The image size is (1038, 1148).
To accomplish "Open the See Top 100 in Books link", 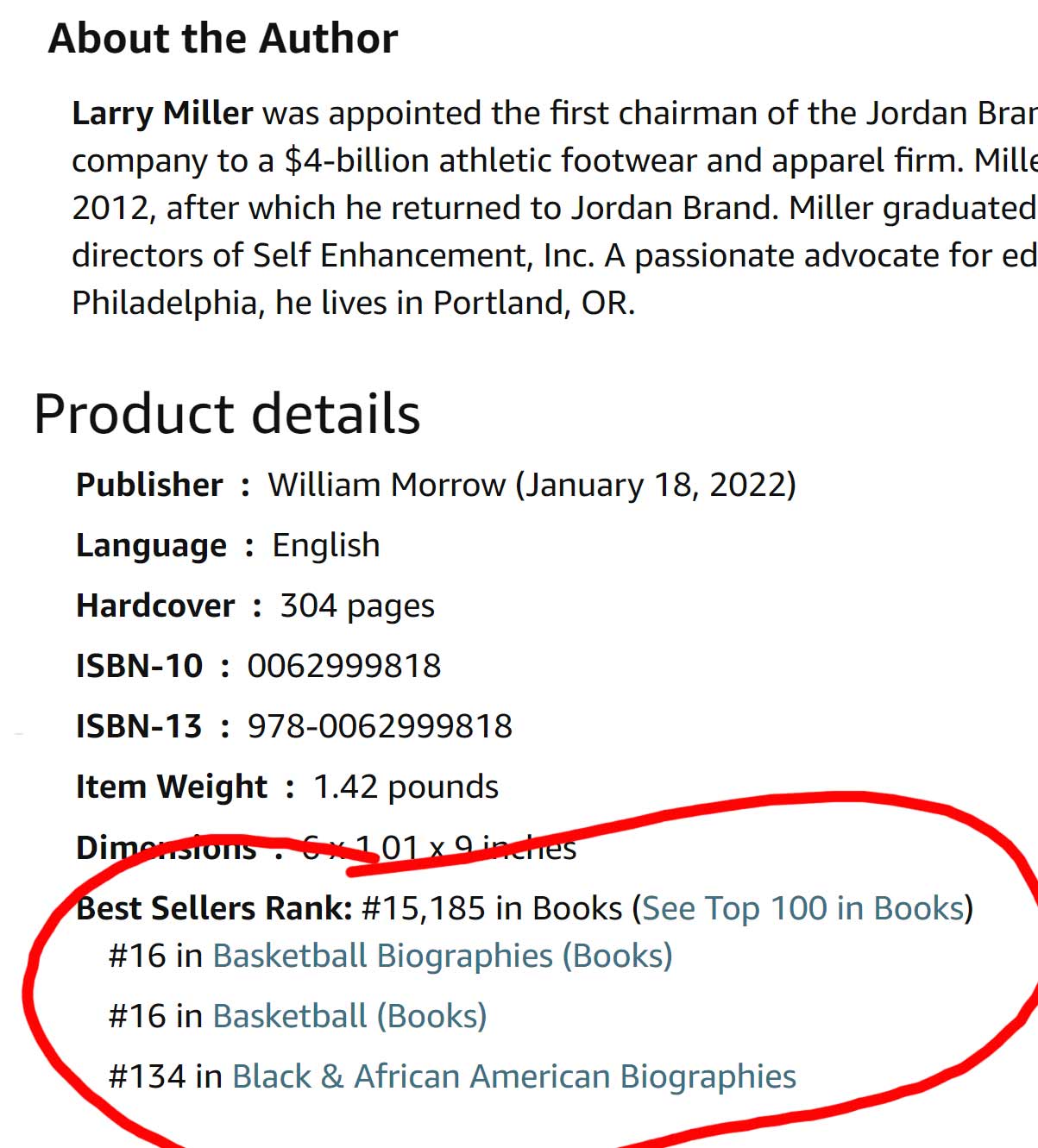I will click(x=802, y=908).
